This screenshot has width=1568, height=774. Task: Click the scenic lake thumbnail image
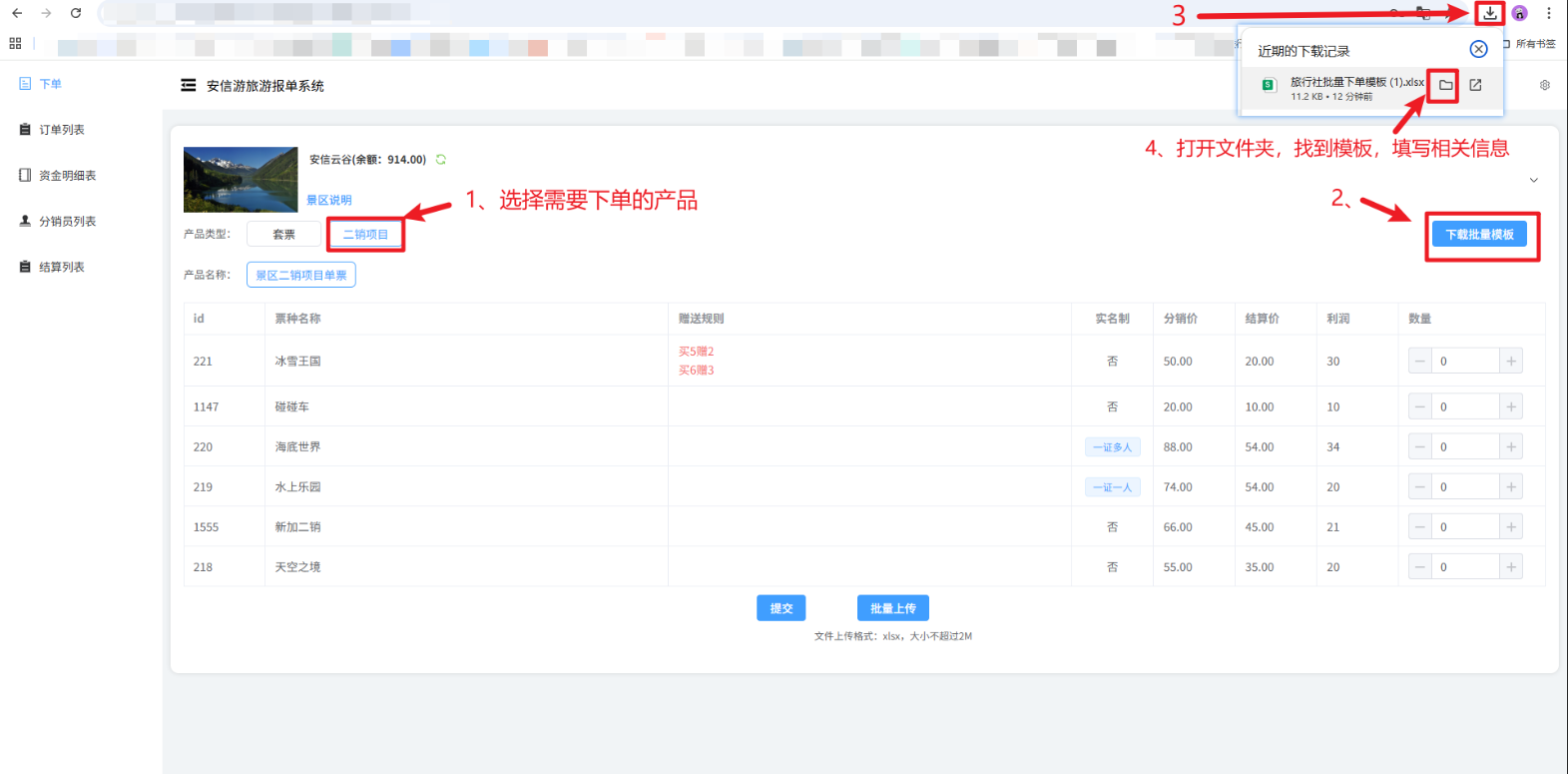(241, 180)
